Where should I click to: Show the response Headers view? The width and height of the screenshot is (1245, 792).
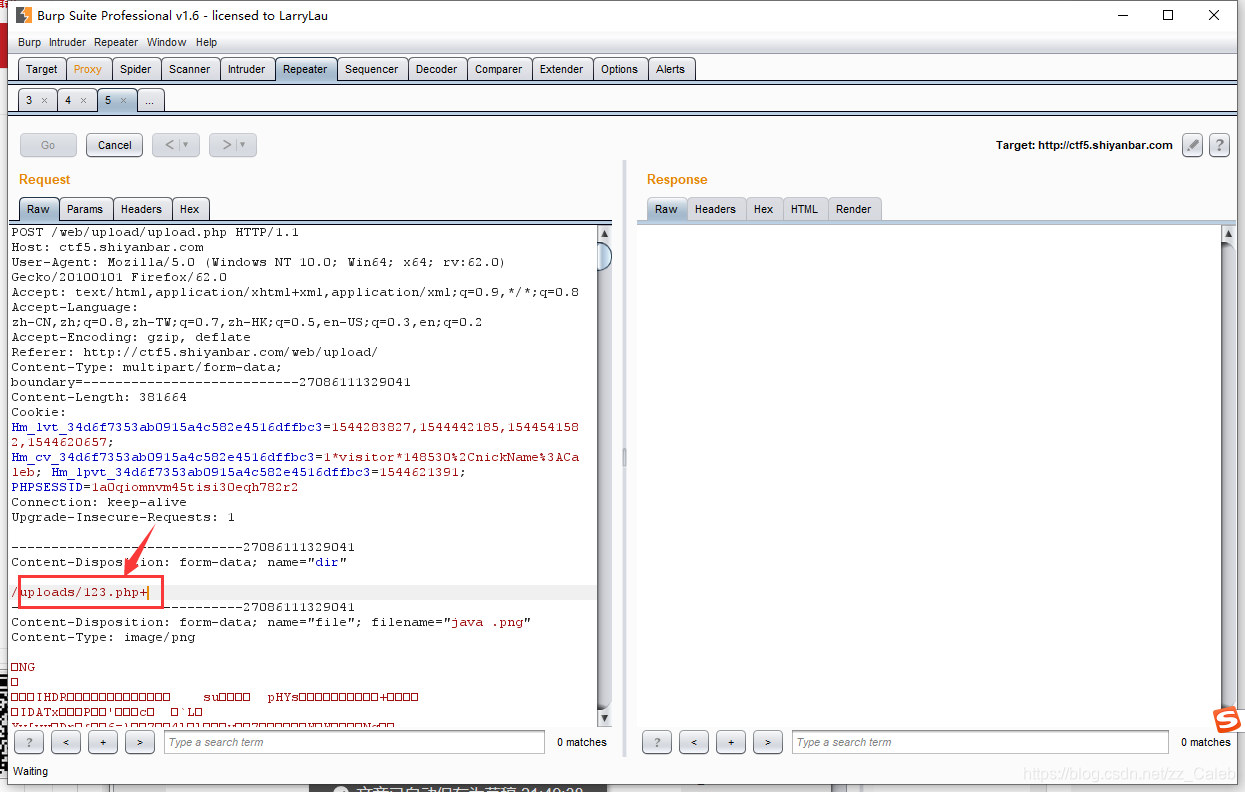[x=715, y=209]
